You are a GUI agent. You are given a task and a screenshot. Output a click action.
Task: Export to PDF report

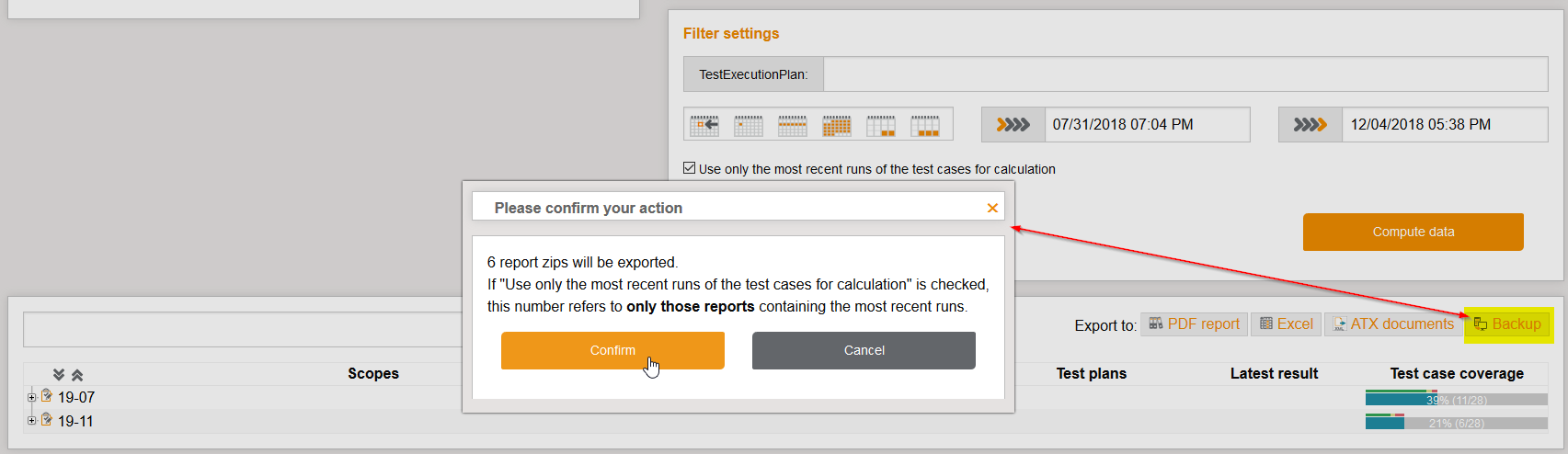(x=1194, y=324)
